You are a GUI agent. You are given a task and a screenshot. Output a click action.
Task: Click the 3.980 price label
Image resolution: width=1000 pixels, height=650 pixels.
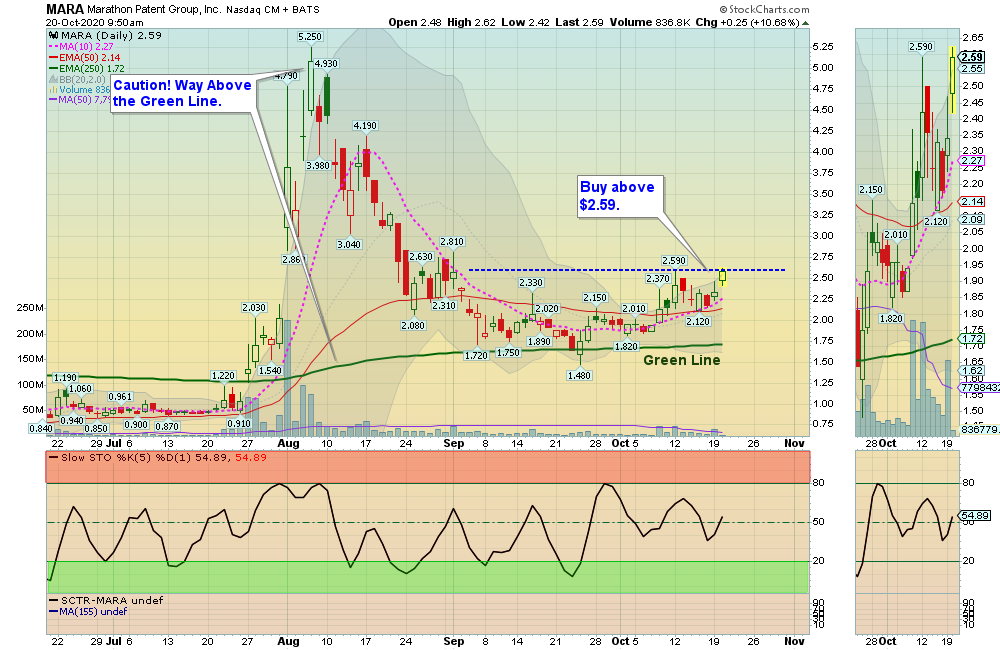coord(318,166)
